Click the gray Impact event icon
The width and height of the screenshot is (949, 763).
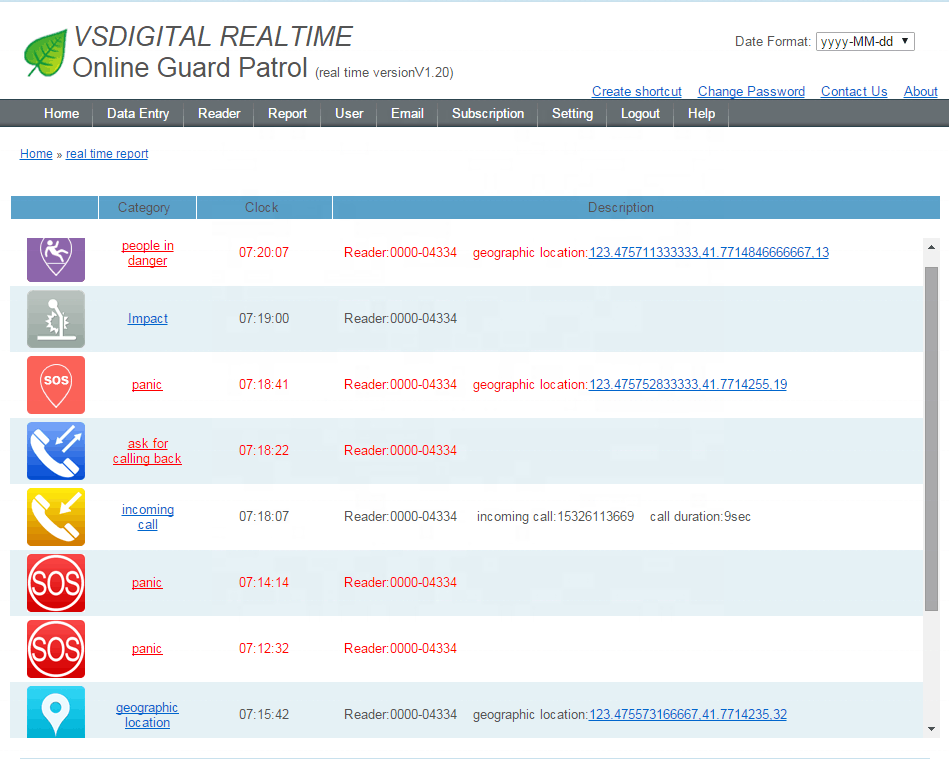click(56, 319)
